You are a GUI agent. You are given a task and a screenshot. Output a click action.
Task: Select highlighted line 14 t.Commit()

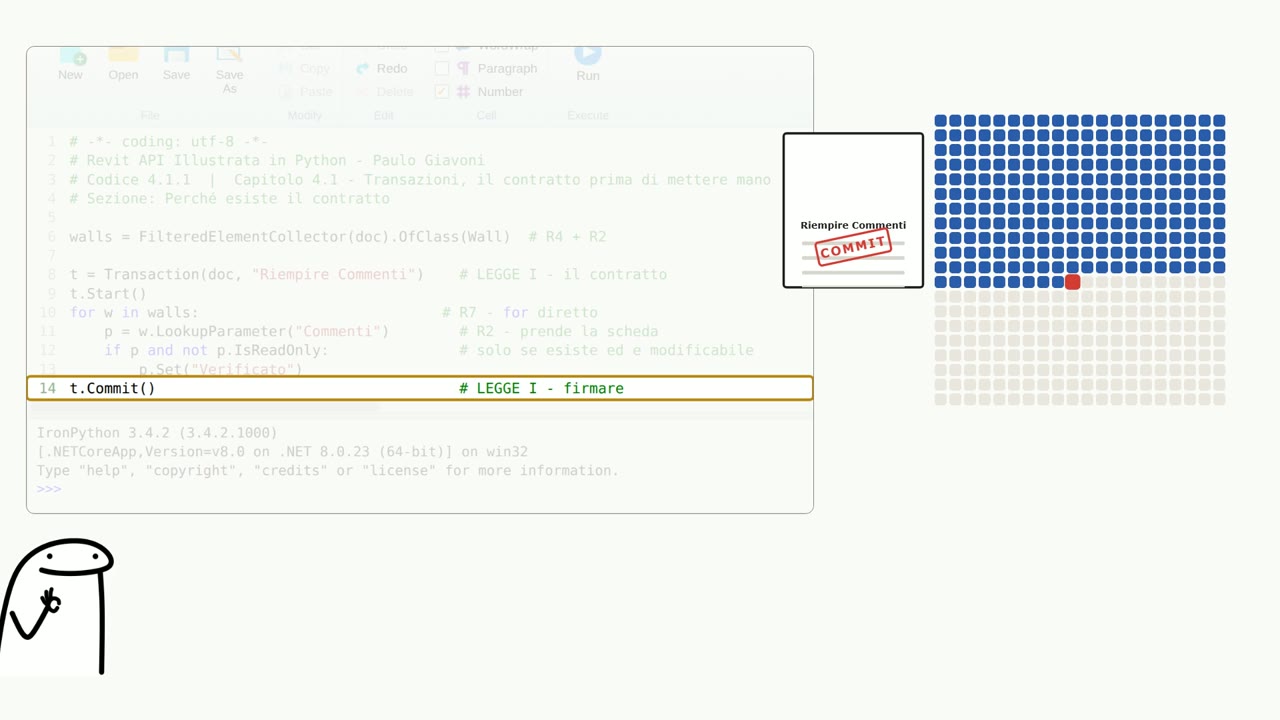tap(420, 388)
